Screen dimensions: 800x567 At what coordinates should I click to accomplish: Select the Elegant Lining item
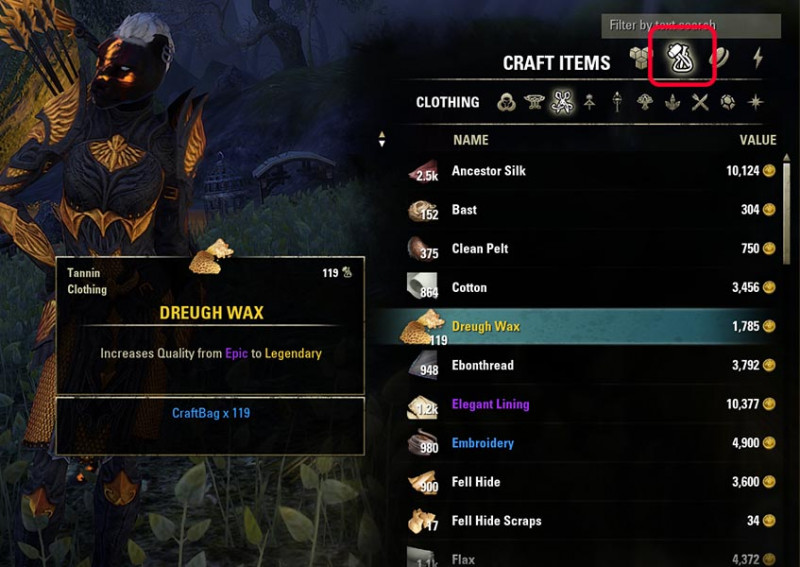tap(490, 404)
